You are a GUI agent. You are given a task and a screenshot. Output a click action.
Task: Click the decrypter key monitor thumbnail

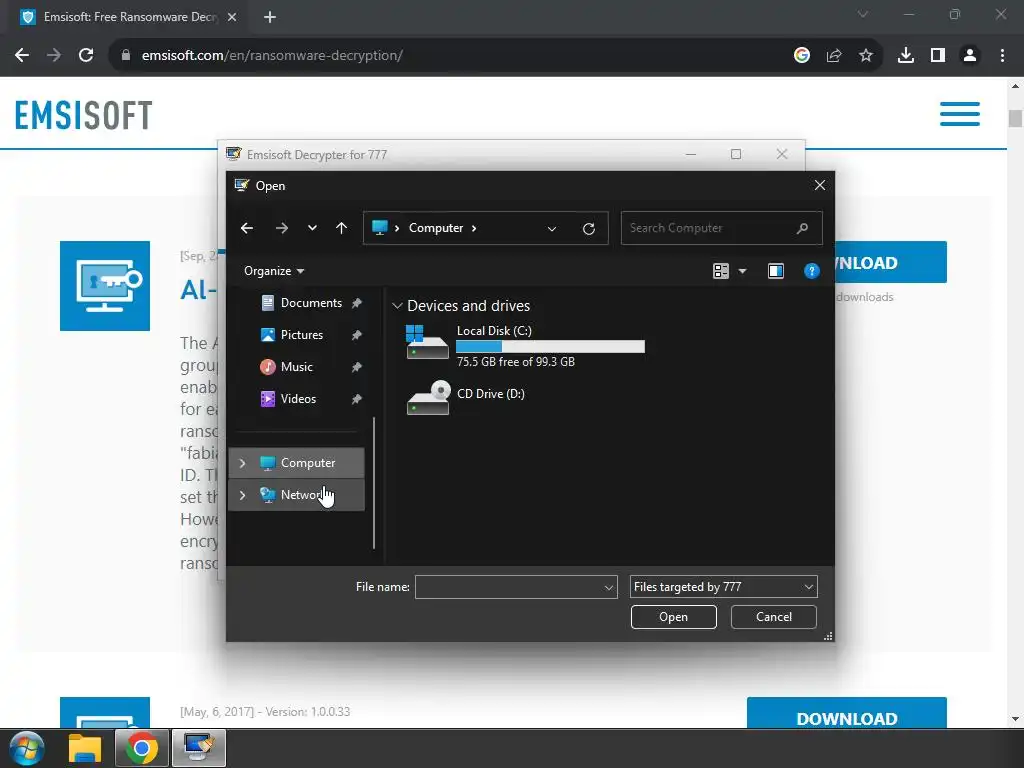pos(105,286)
